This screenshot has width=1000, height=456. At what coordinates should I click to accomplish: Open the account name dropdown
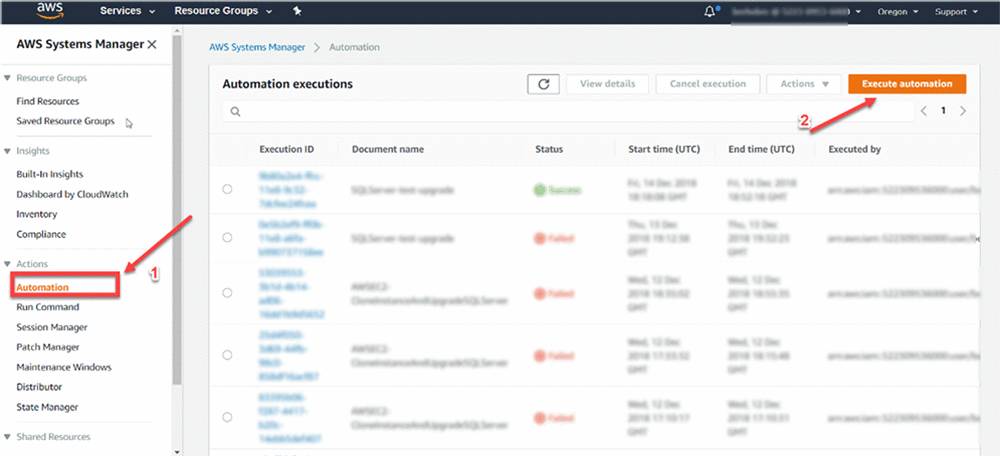[796, 11]
